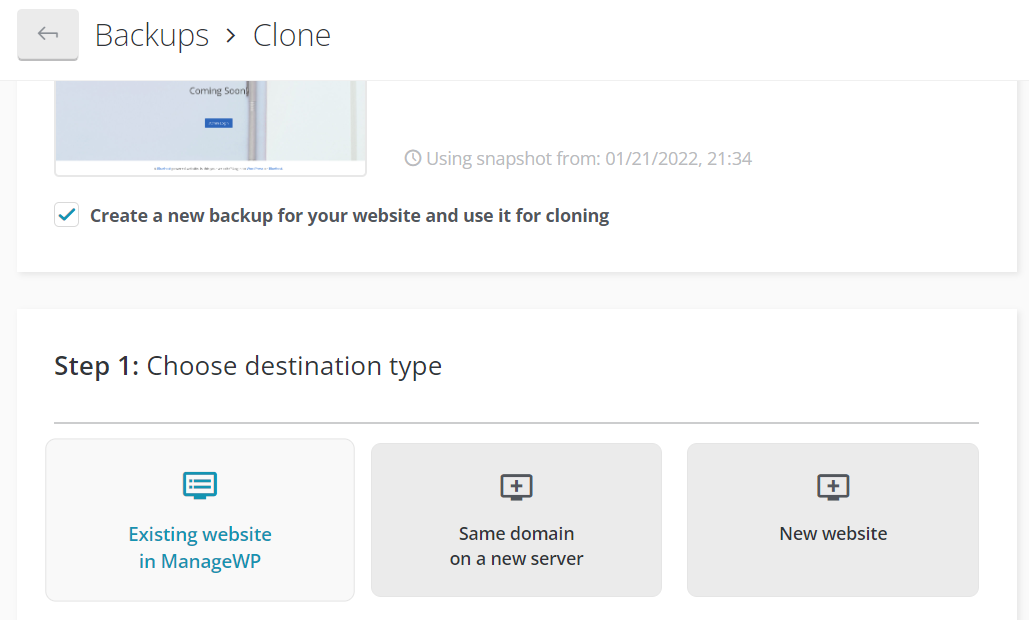Click the Same domain monitor-plus icon
The image size is (1029, 620).
[x=516, y=487]
